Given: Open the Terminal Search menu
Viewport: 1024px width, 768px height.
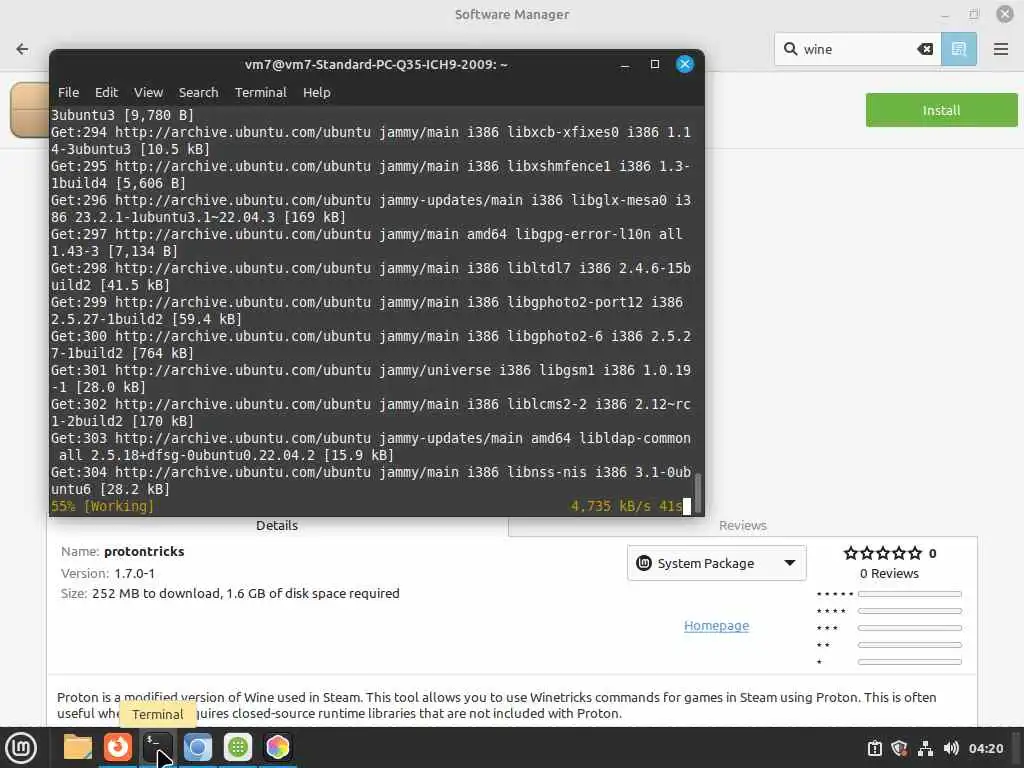Looking at the screenshot, I should [x=199, y=93].
